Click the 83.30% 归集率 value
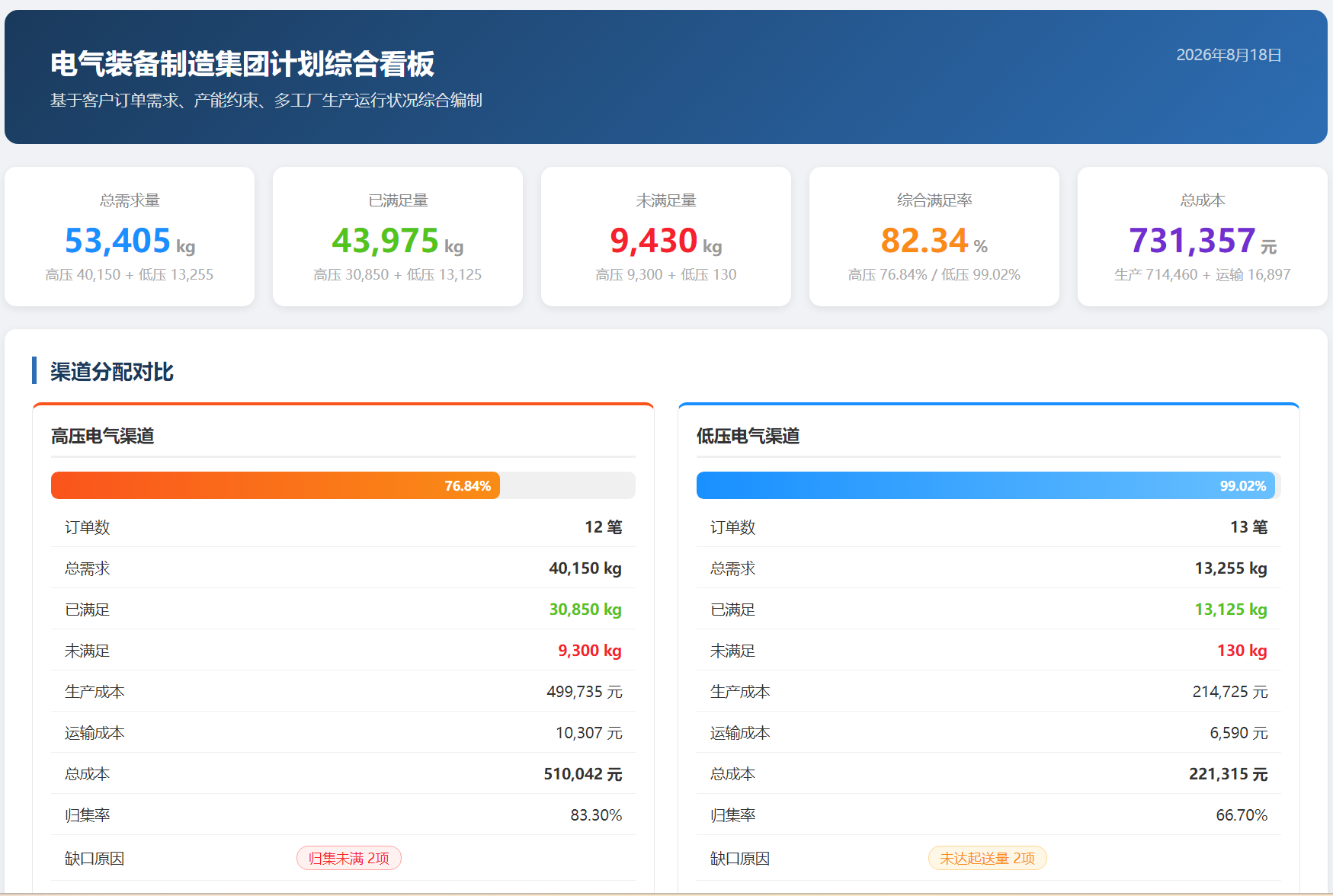Viewport: 1333px width, 896px height. (x=596, y=815)
